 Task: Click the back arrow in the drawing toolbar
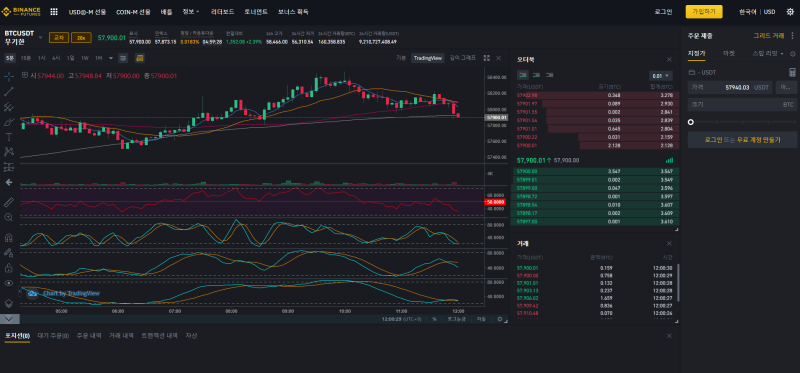pos(9,182)
